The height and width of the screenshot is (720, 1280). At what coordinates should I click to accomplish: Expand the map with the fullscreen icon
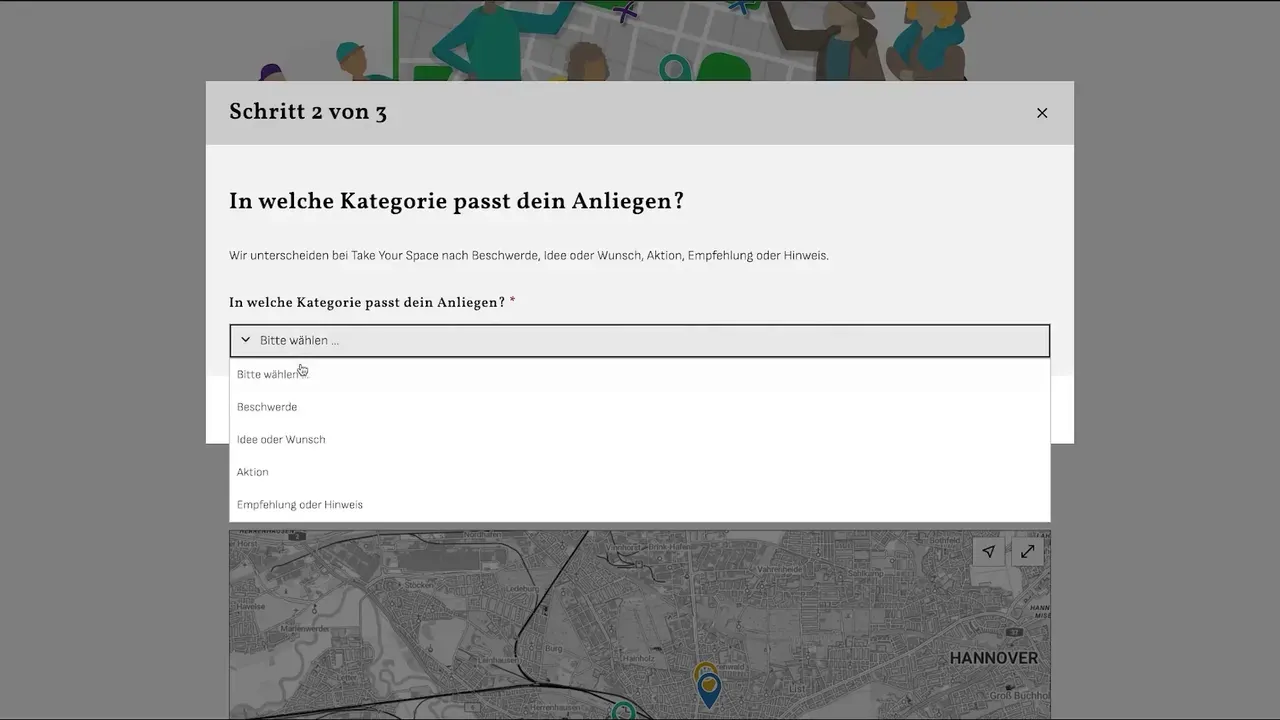(x=1027, y=551)
